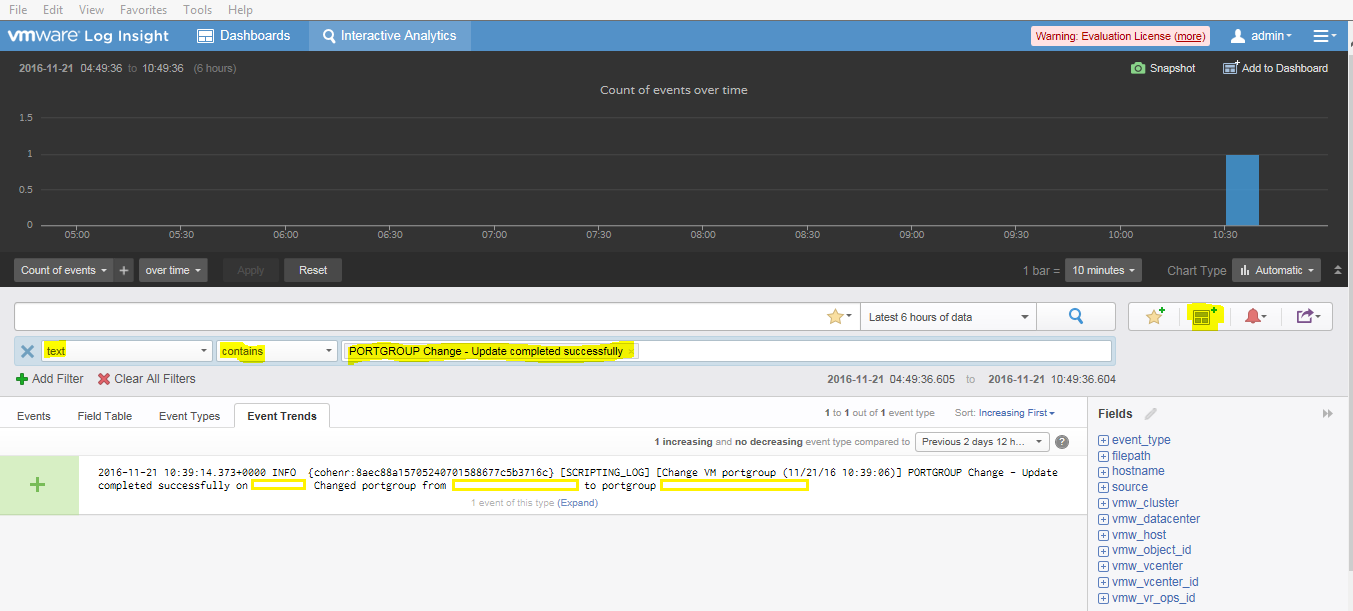Run the search with magnifier button
This screenshot has height=611, width=1353.
pos(1076,317)
